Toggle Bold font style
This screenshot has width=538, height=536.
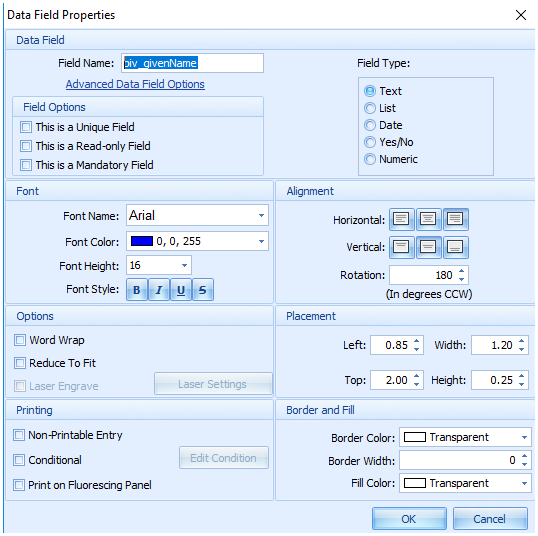coord(137,290)
